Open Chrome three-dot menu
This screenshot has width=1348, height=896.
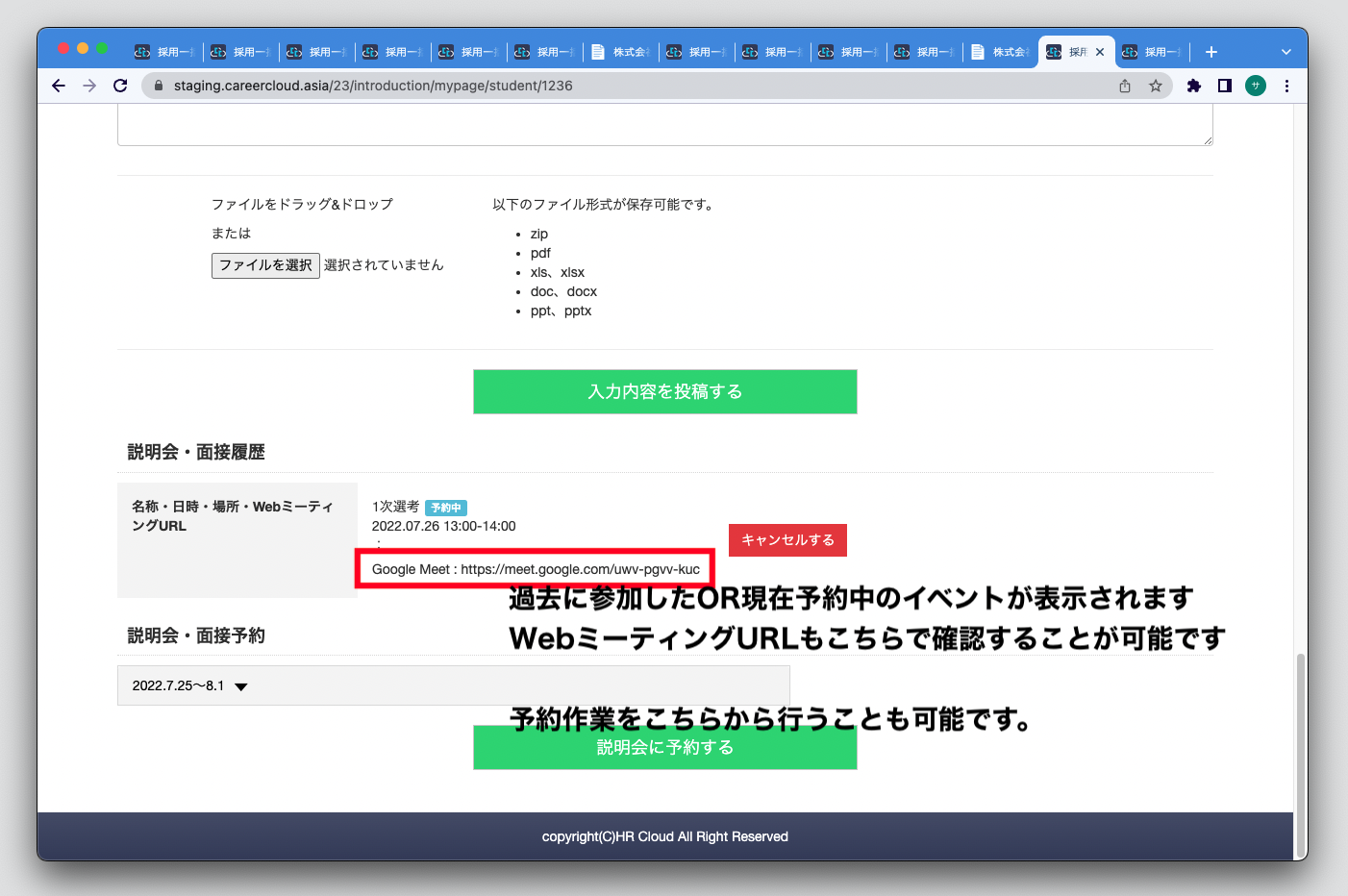pos(1286,86)
